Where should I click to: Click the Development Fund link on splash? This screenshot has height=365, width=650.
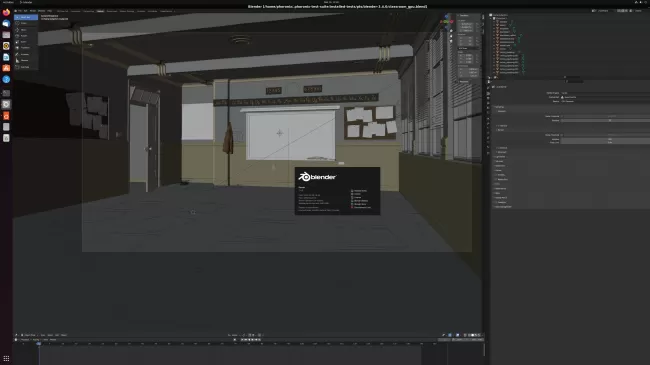(361, 207)
